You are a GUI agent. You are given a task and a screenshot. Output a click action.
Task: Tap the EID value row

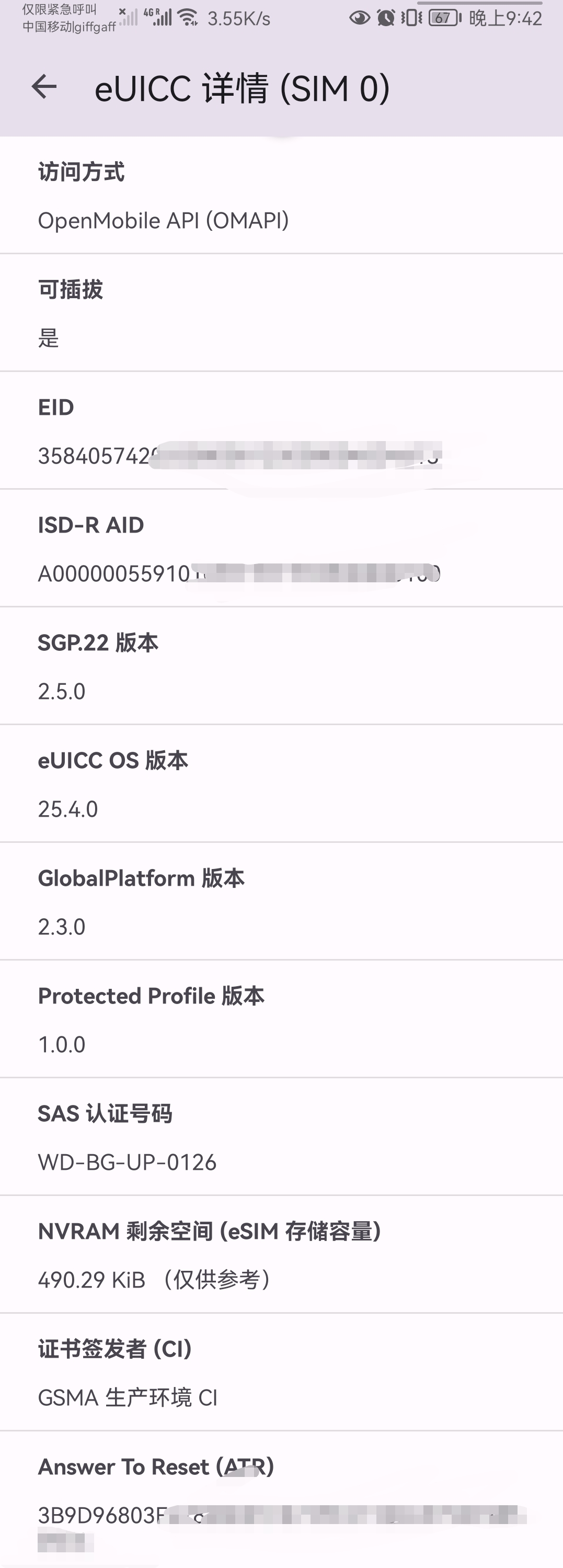click(x=281, y=455)
